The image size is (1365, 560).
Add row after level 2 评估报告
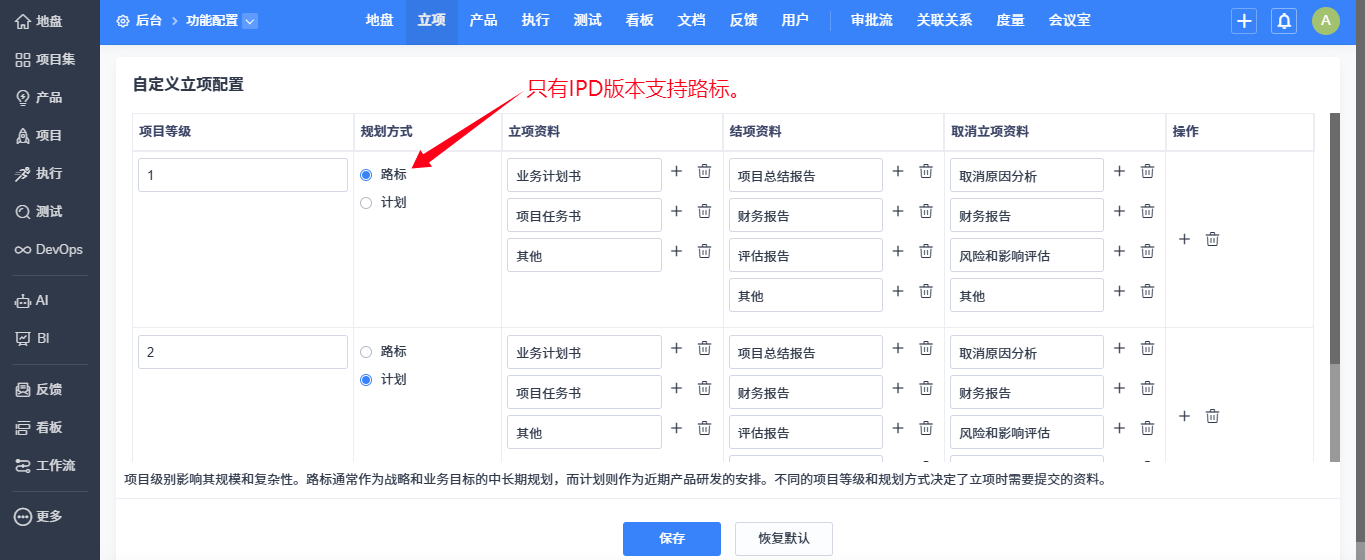pos(898,429)
